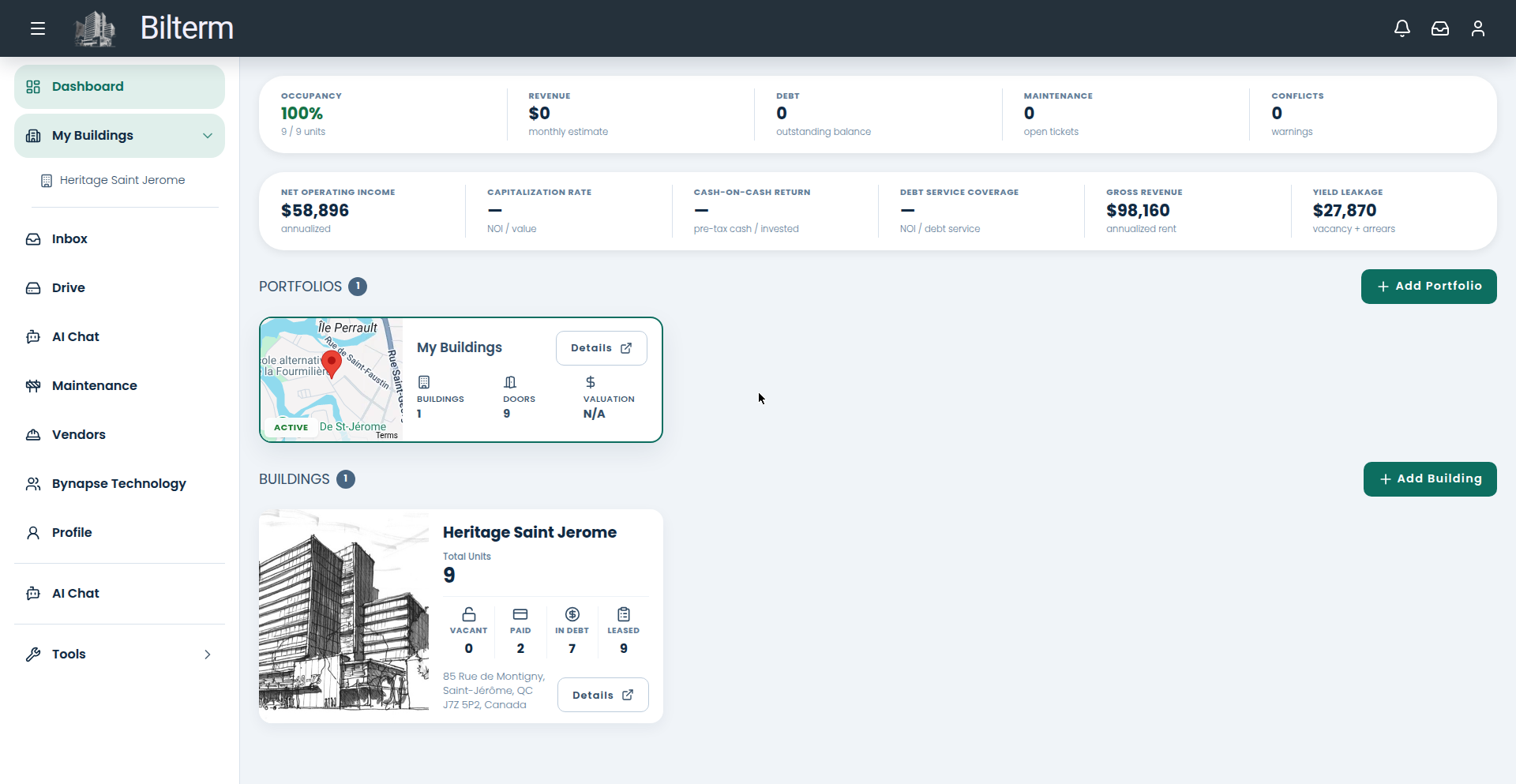Collapse the My Buildings chevron
Screen dimensions: 1516x784
pos(208,136)
